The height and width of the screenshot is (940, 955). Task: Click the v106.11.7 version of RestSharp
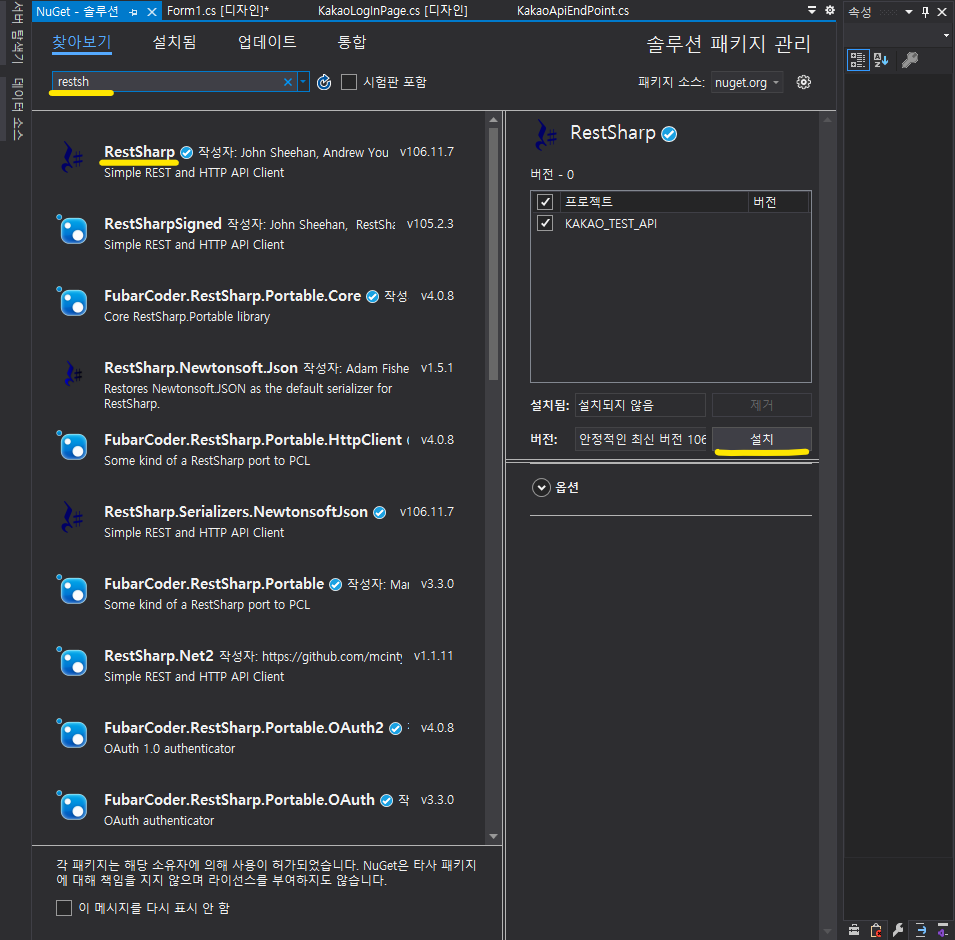[x=426, y=152]
